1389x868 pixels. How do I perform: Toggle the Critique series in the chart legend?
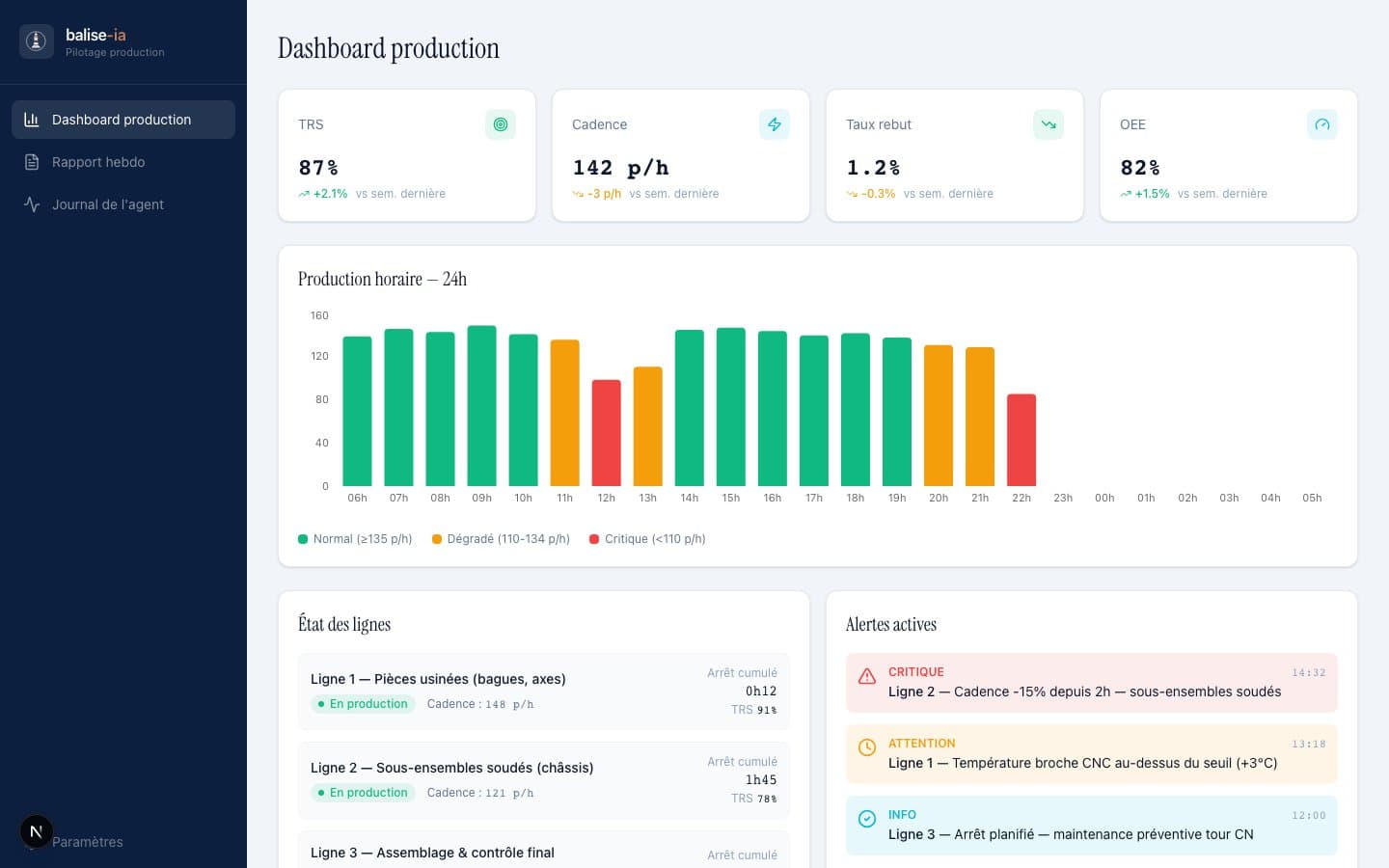point(650,539)
